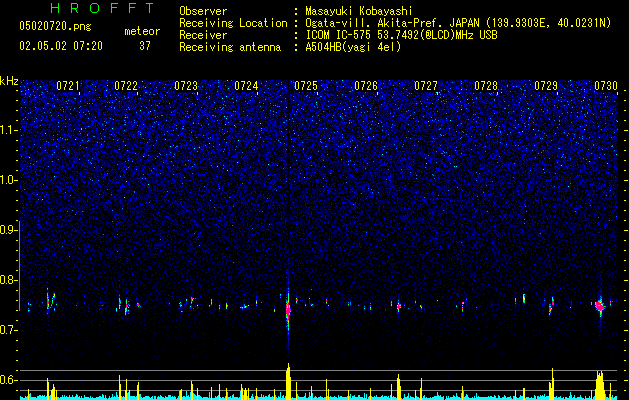Click the 0726 time marker
Viewport: 629px width, 400px height.
366,86
